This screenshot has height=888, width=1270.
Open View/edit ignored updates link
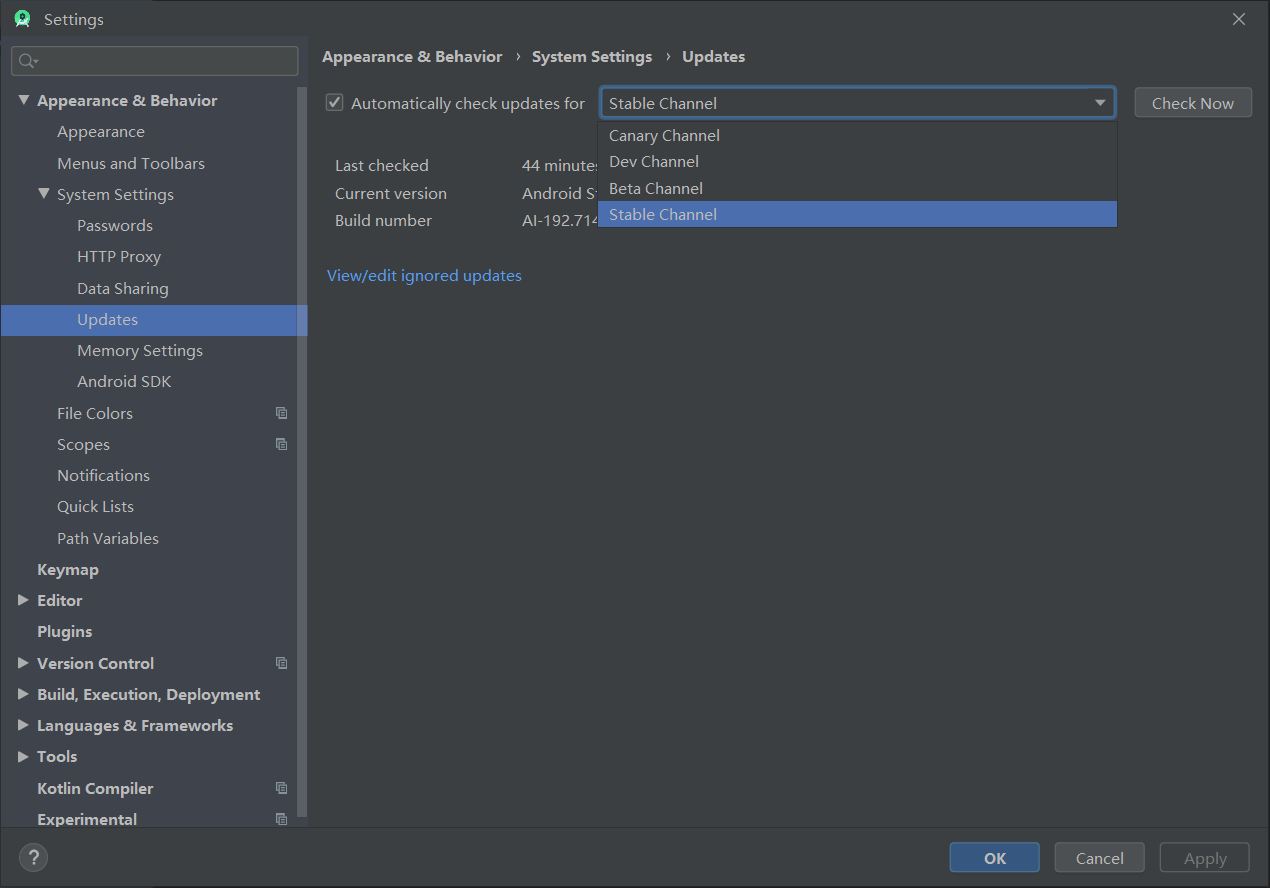tap(424, 275)
